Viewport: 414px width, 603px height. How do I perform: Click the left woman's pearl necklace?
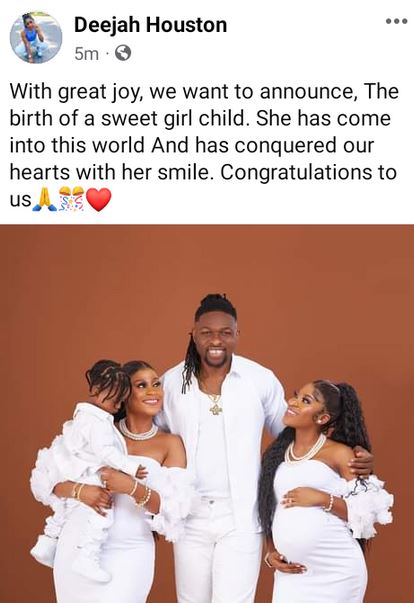[x=138, y=431]
